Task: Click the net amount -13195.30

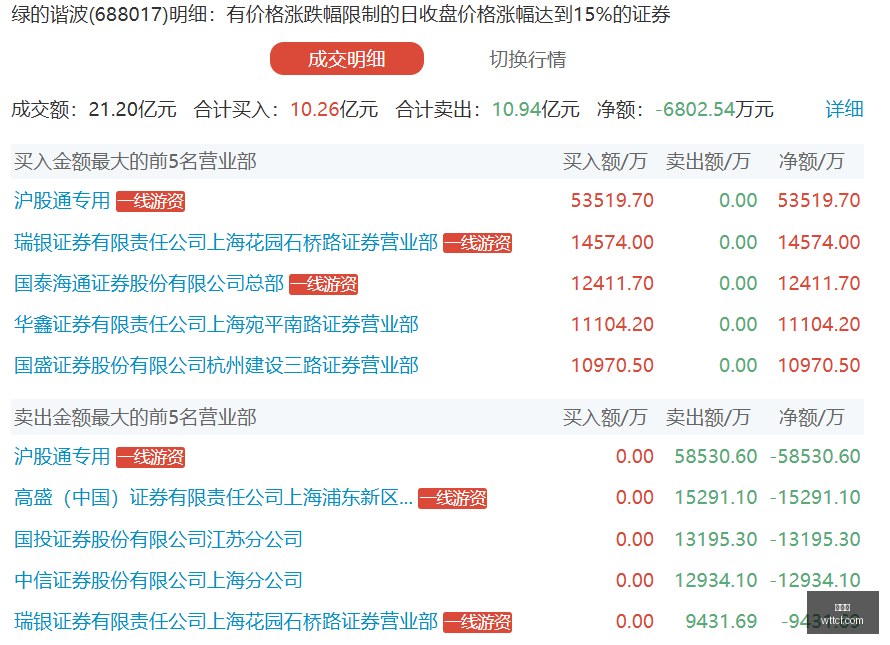Action: click(815, 539)
